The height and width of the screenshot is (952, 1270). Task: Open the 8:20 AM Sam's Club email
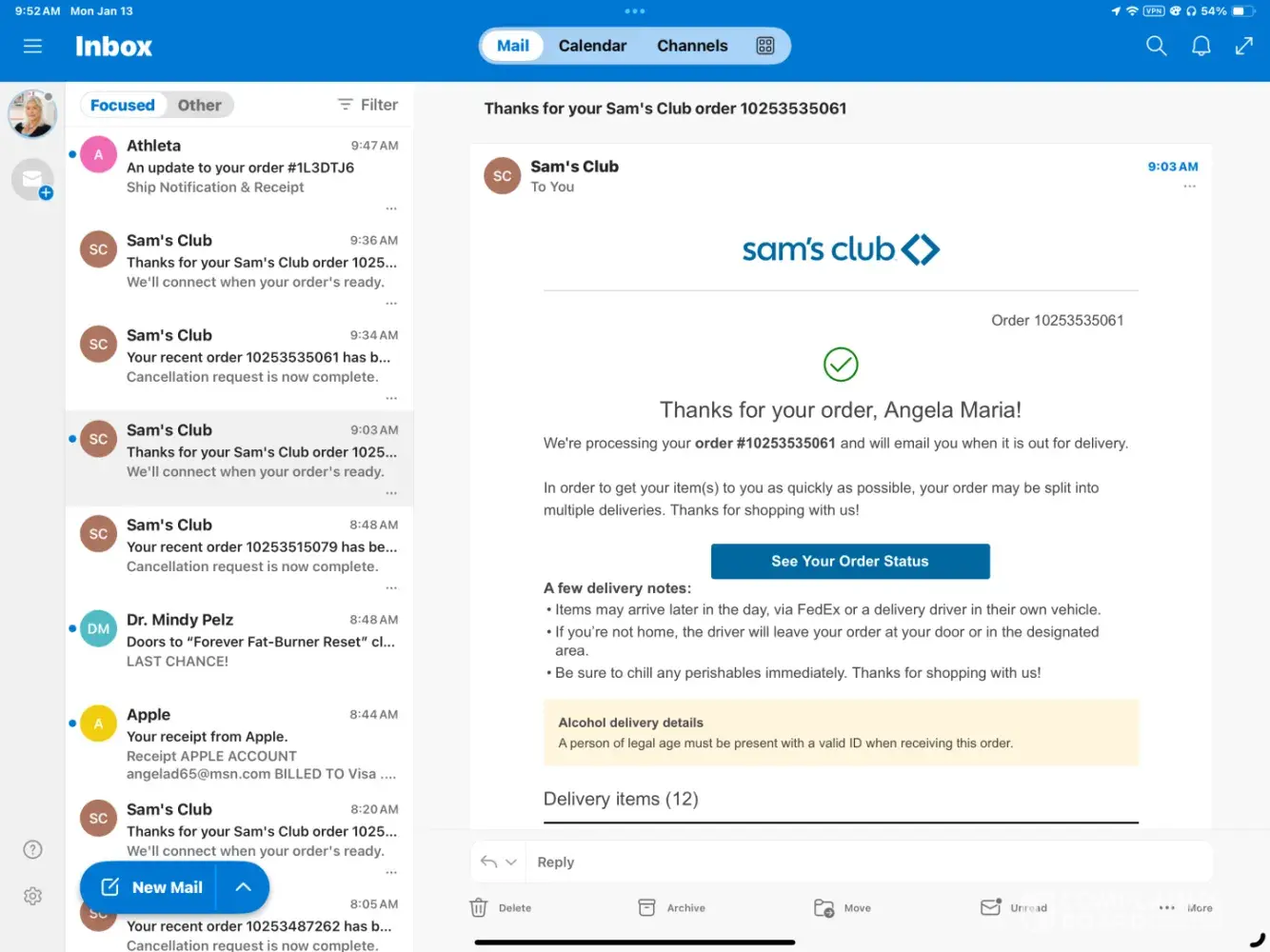[x=239, y=838]
